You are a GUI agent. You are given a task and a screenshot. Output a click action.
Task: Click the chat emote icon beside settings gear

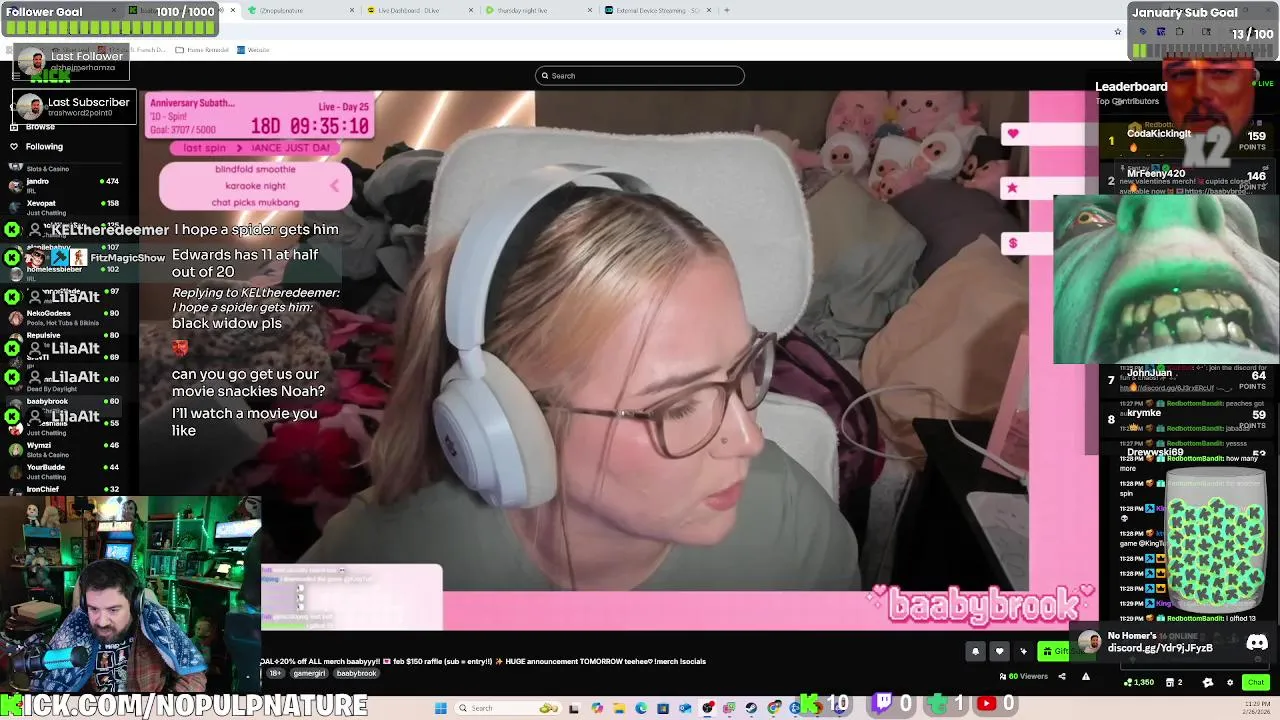coord(1207,683)
